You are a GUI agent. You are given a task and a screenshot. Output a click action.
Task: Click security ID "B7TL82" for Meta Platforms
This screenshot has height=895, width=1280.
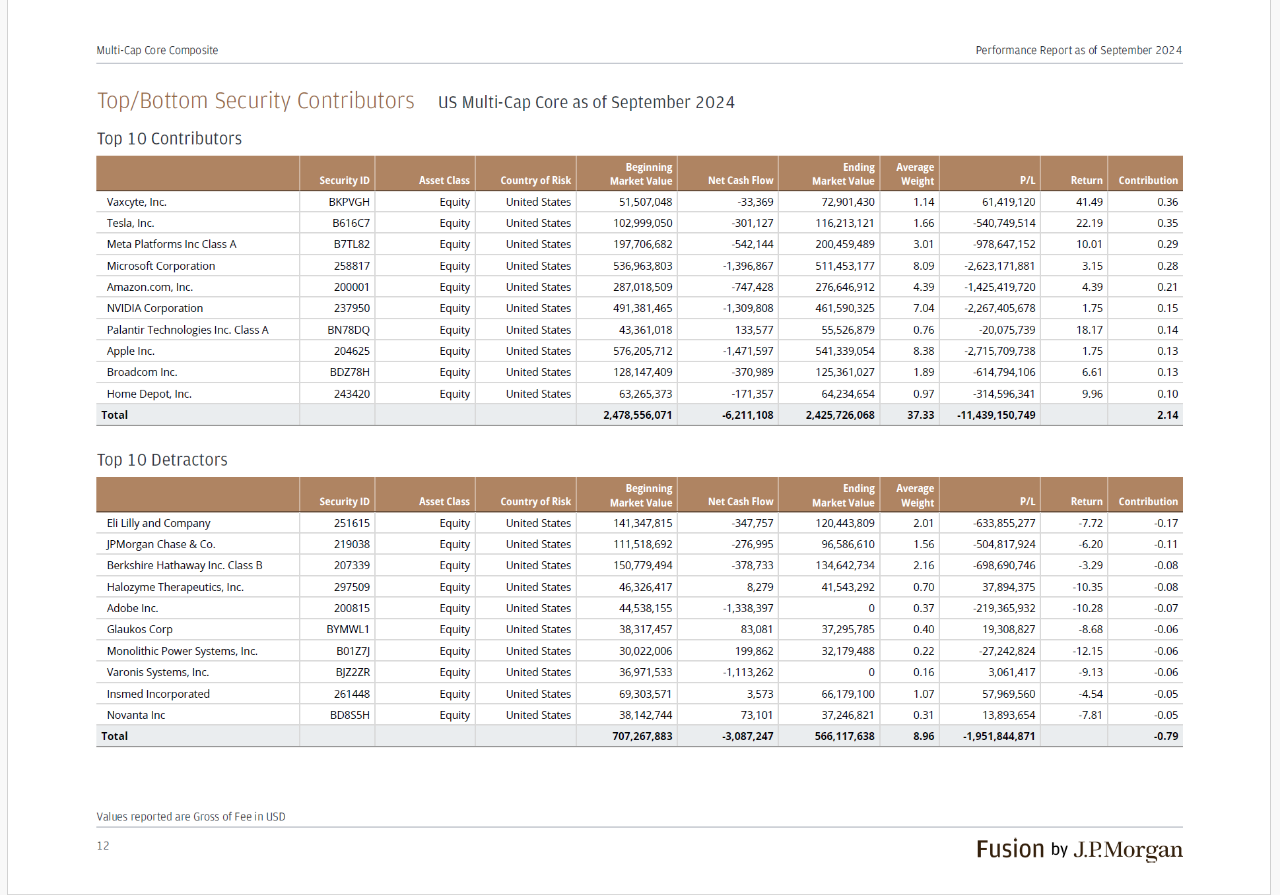[x=352, y=244]
